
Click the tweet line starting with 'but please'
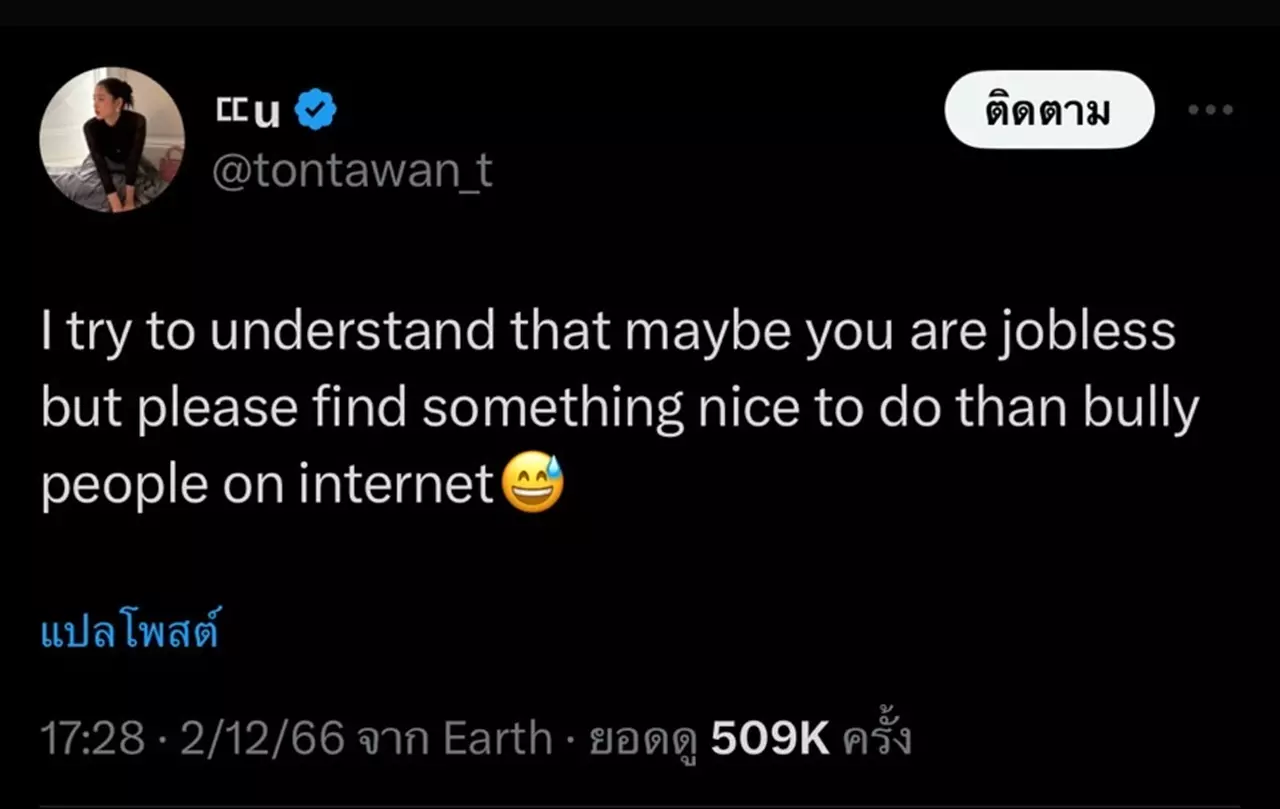tap(620, 409)
